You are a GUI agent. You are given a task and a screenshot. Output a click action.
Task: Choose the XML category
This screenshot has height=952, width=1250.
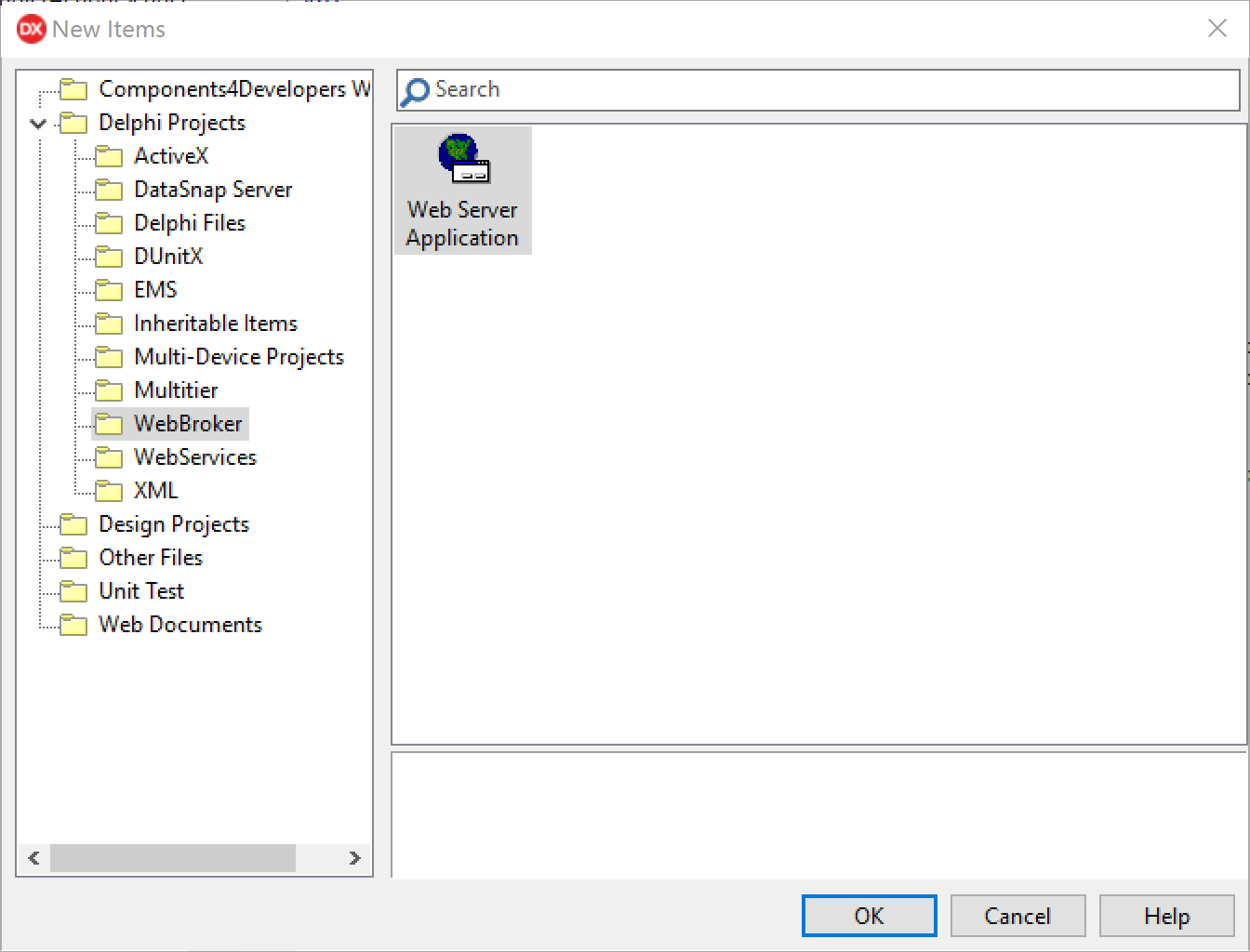coord(155,491)
